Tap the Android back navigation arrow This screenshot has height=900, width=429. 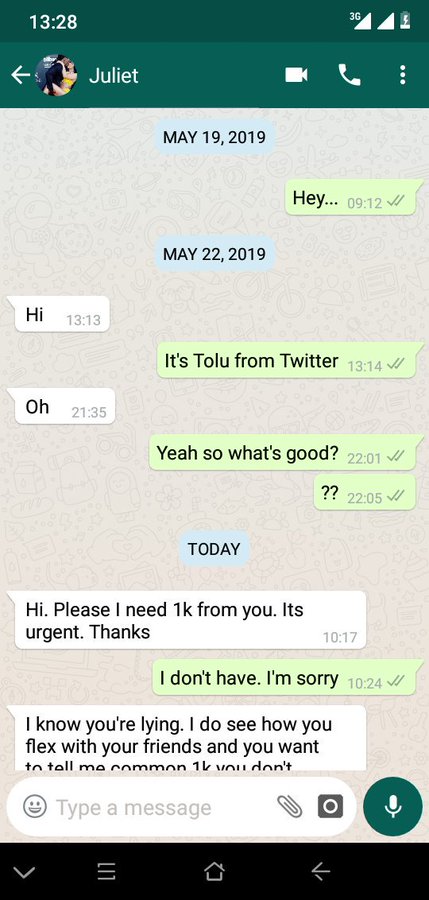320,872
